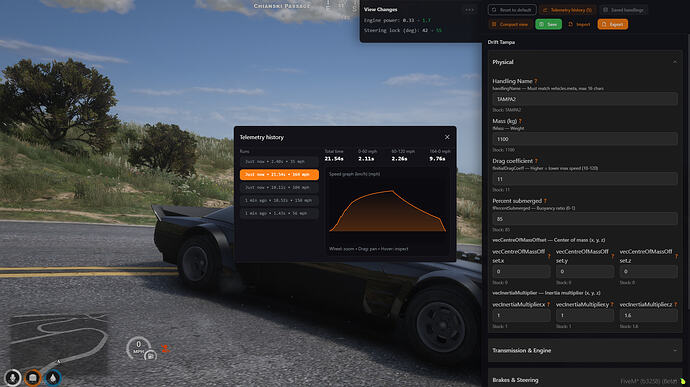Click the Percent submerged input field

click(x=585, y=219)
